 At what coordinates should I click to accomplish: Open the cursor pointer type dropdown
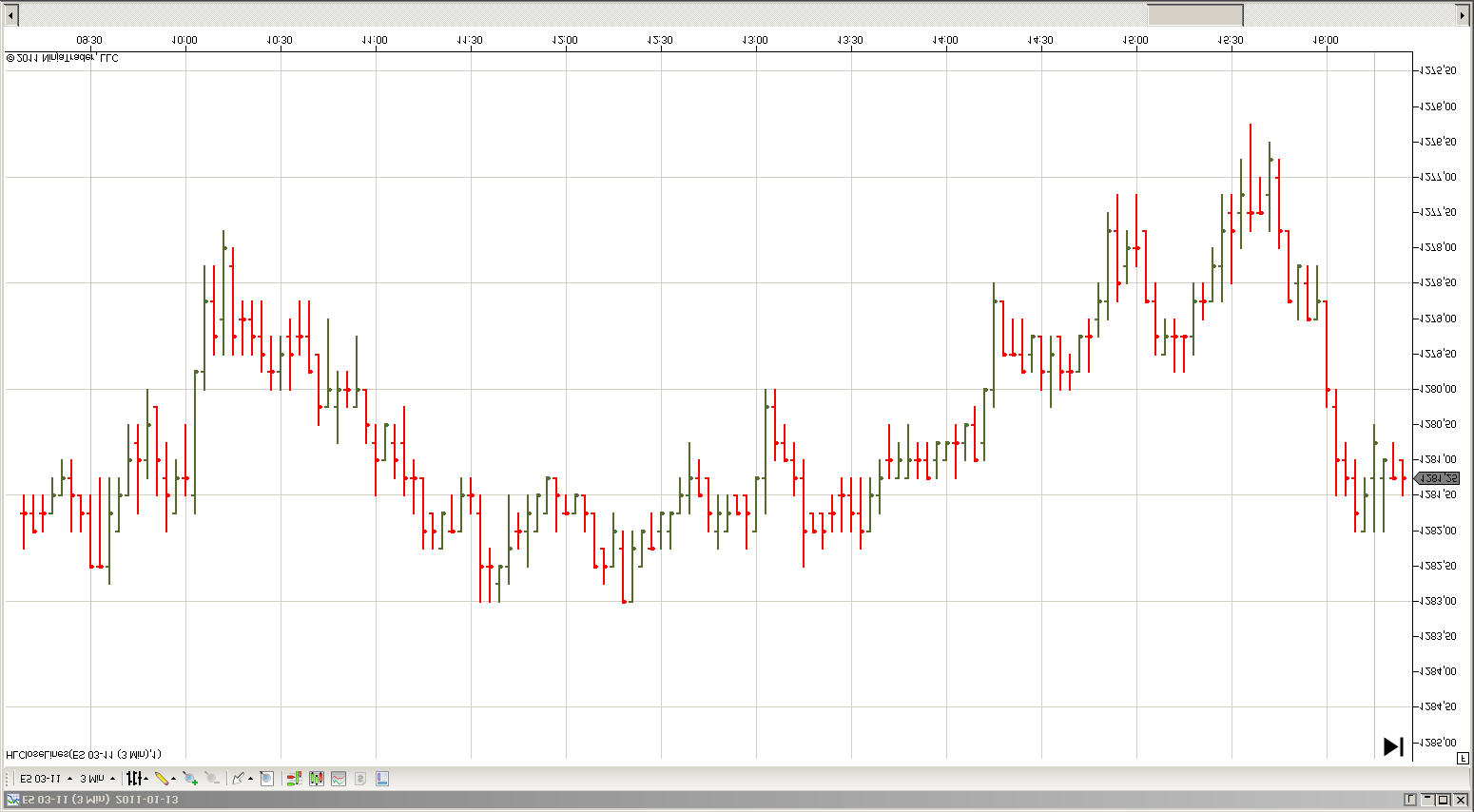point(242,779)
